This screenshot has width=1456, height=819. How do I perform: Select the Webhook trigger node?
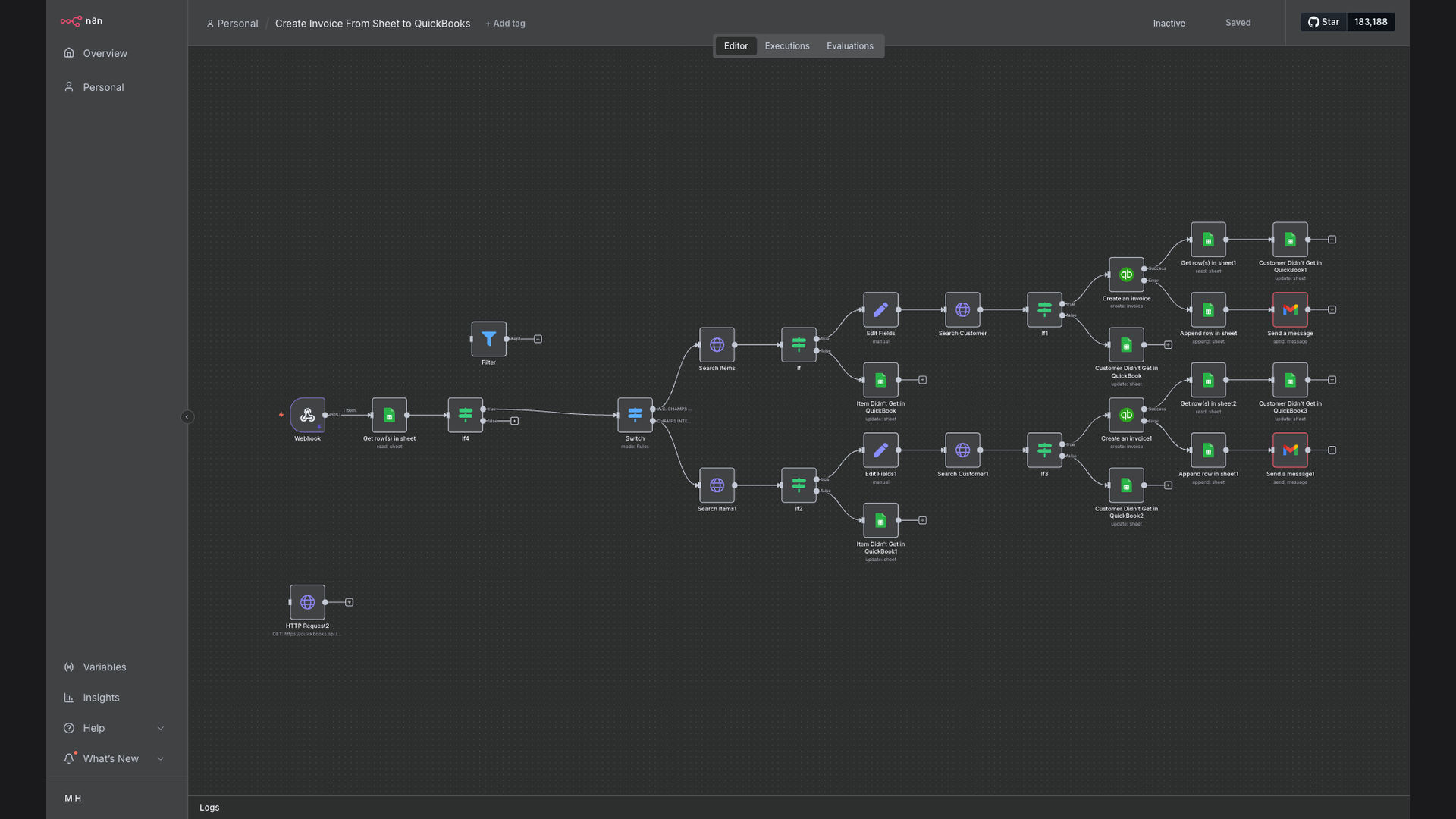click(x=307, y=415)
